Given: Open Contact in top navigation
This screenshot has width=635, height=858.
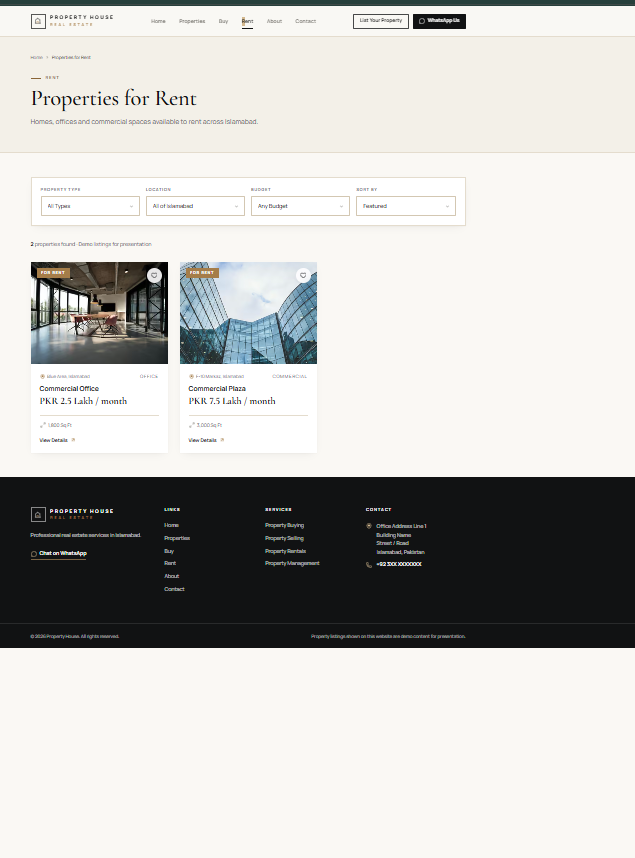Looking at the screenshot, I should click(305, 21).
